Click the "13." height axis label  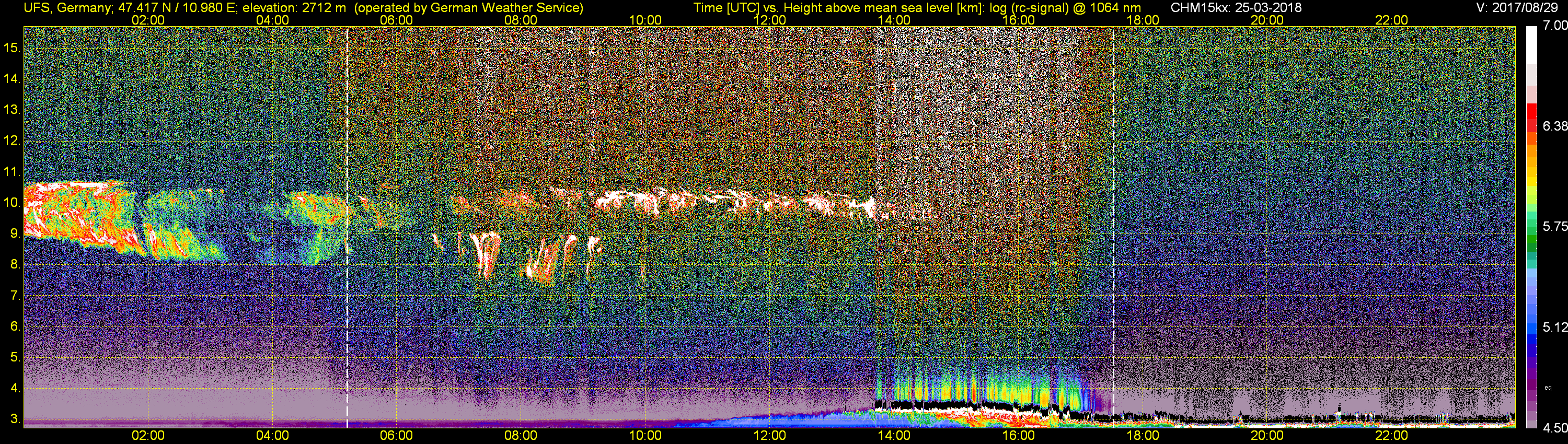12,110
